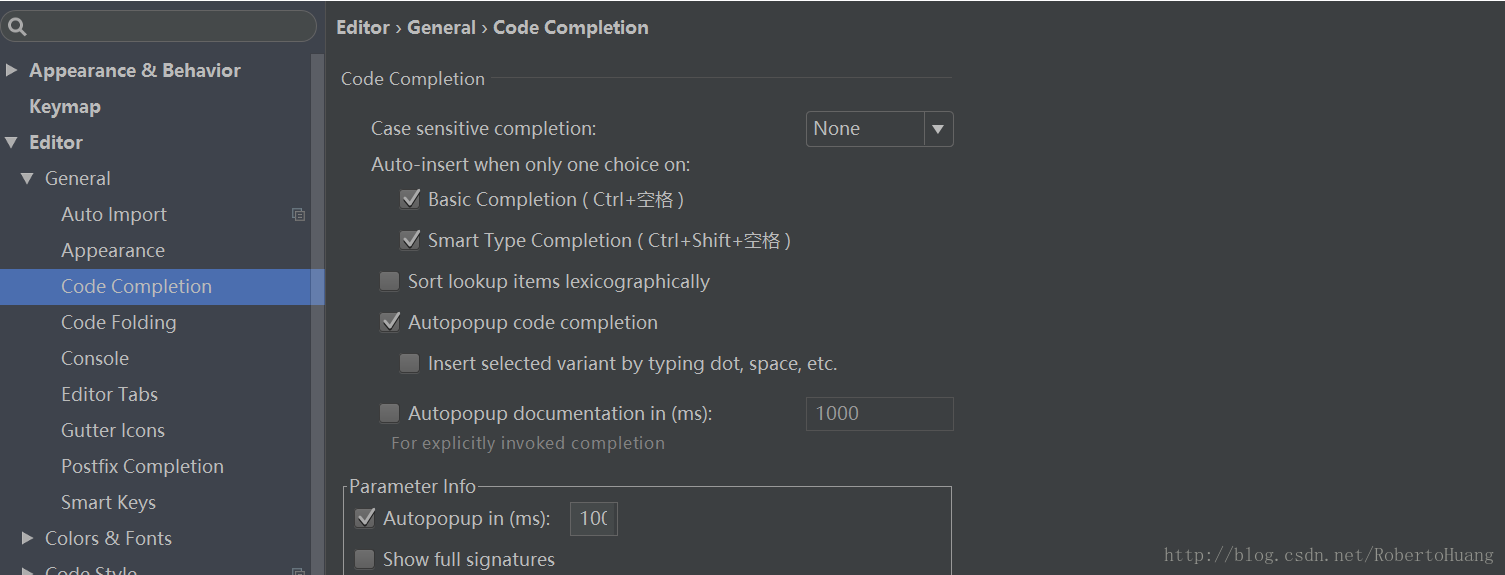Image resolution: width=1505 pixels, height=575 pixels.
Task: Check Show full signatures option
Action: [365, 559]
